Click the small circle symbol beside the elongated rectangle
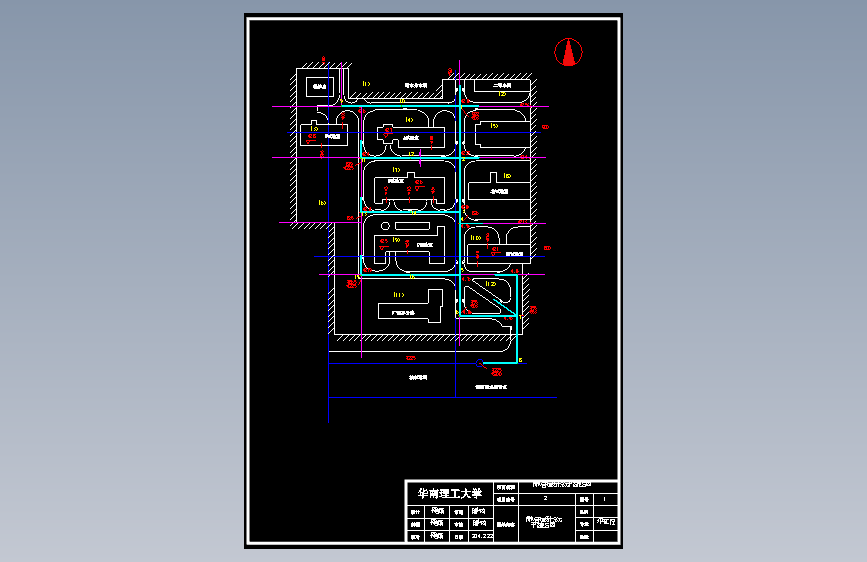This screenshot has height=562, width=867. pyautogui.click(x=385, y=226)
